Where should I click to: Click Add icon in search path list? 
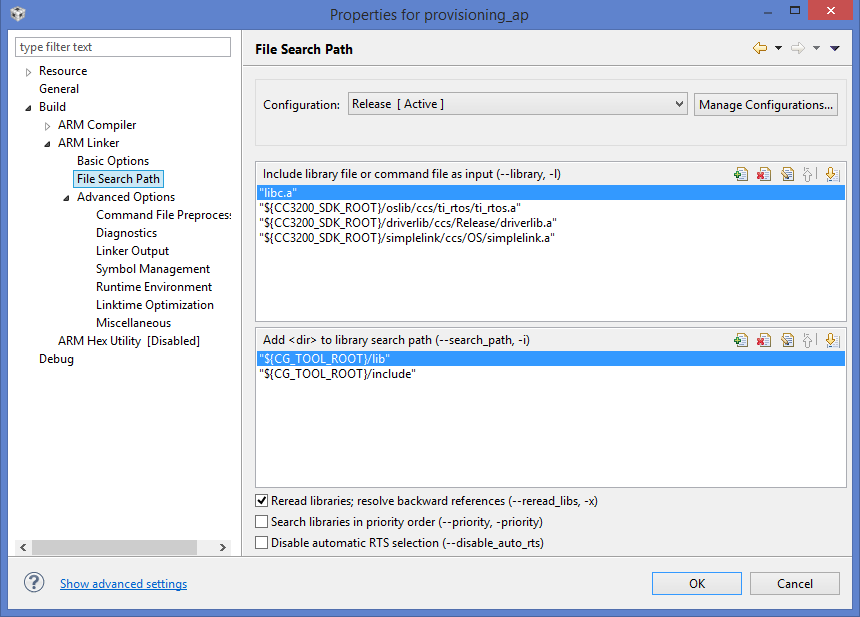click(x=741, y=340)
